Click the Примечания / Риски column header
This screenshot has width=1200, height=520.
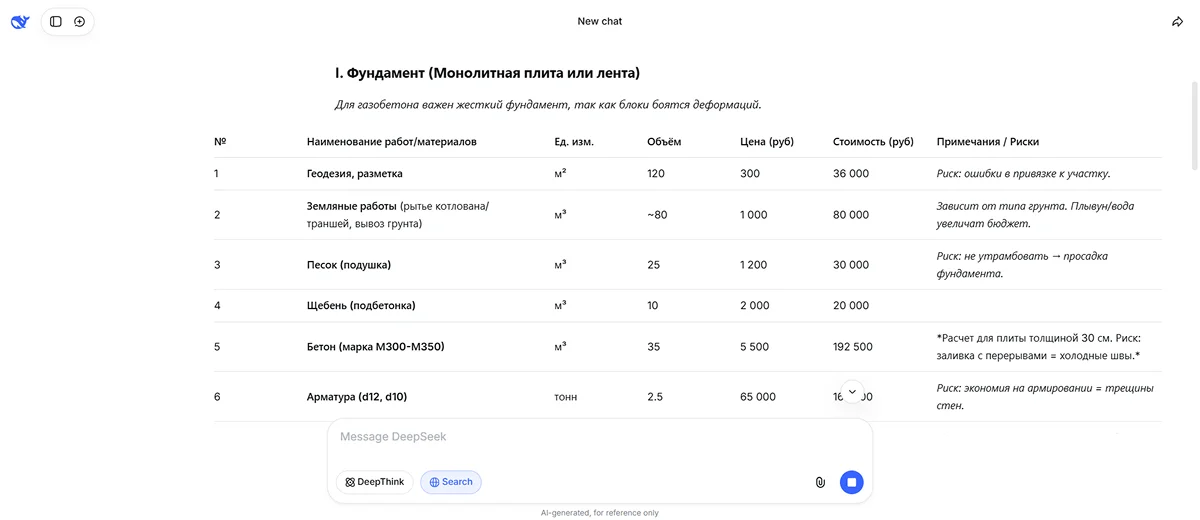point(987,142)
